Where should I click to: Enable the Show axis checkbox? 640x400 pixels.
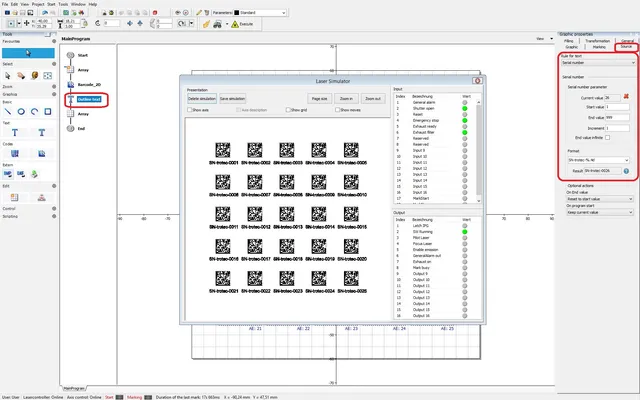coord(189,110)
